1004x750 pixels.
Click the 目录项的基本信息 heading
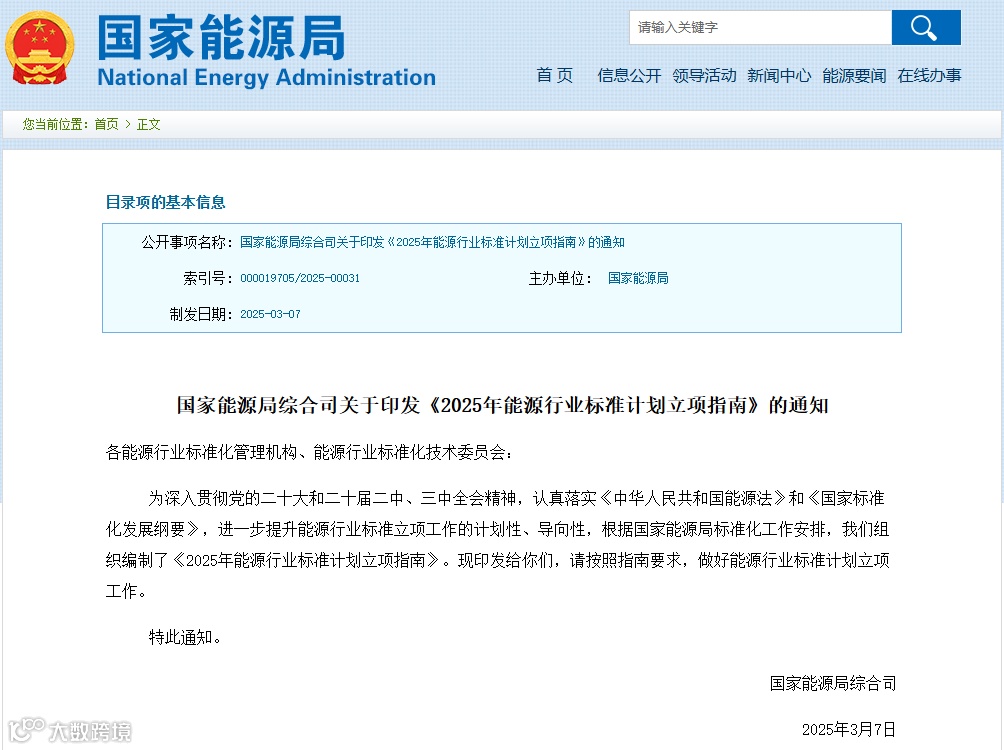(165, 202)
